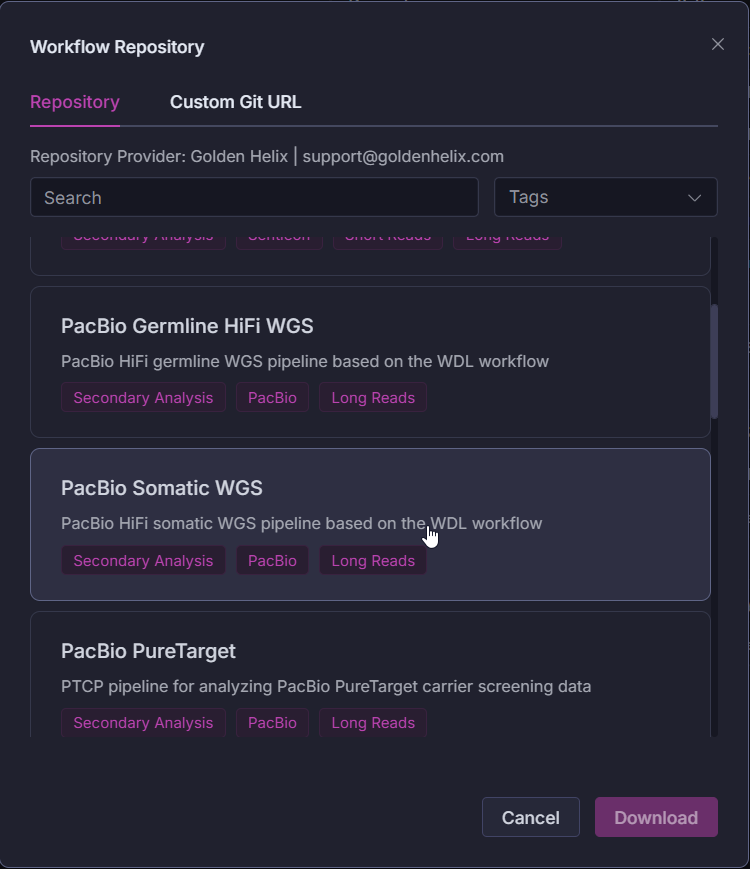Click PacBio tag under Somatic WGS
The image size is (750, 869).
272,561
